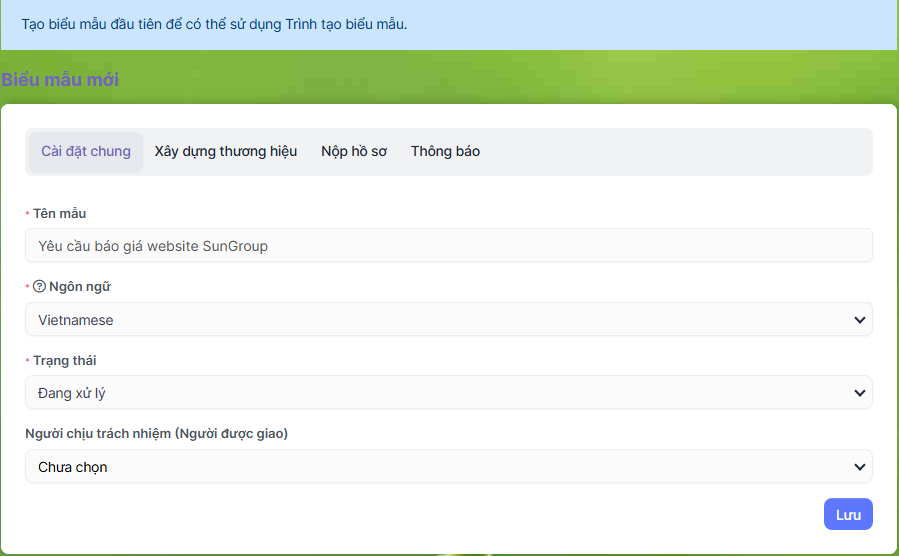Click the chevron arrow on the Vietnamese dropdown
This screenshot has width=899, height=556.
pyautogui.click(x=859, y=320)
